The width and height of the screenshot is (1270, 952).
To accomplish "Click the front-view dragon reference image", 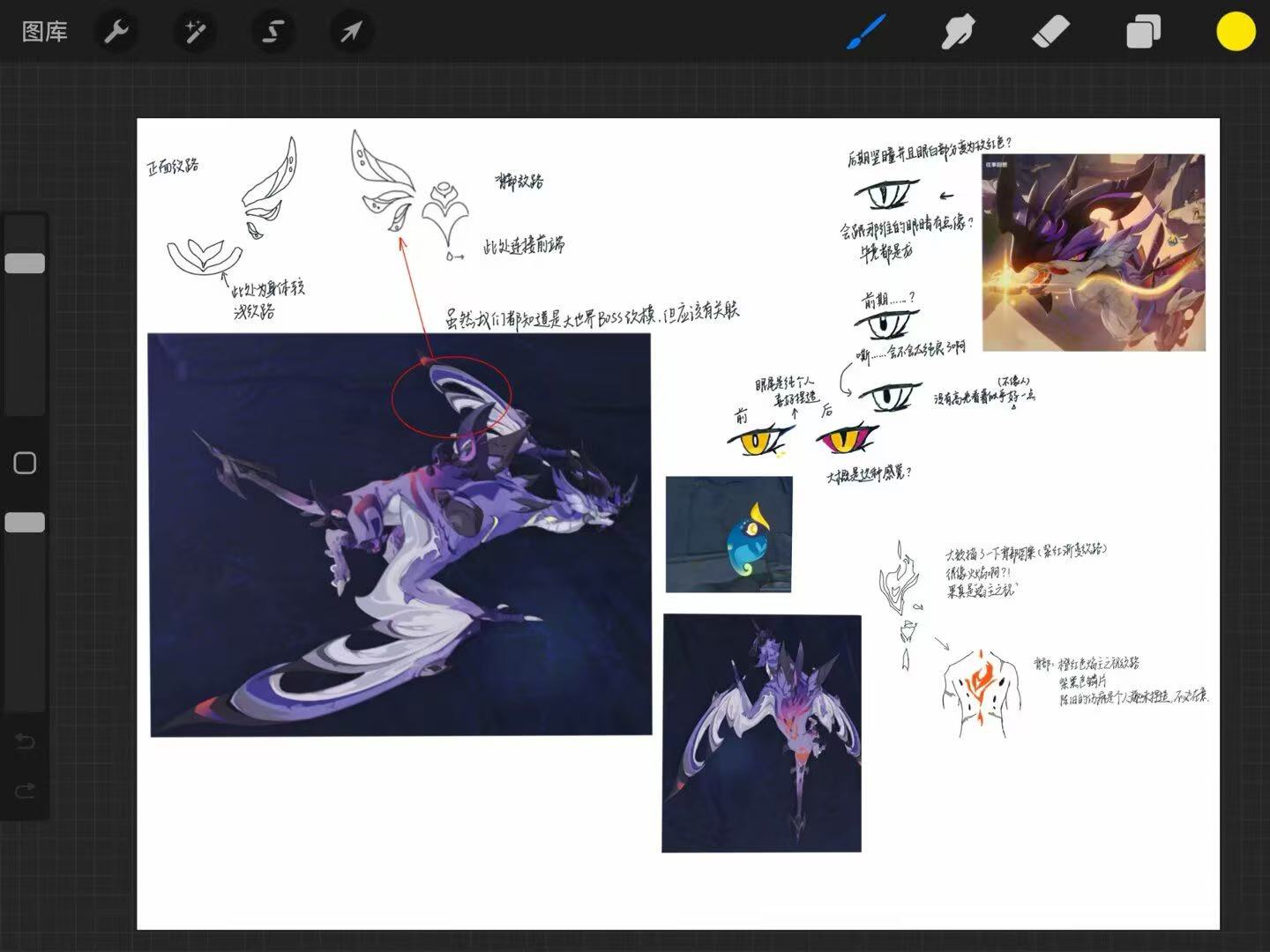I will click(x=762, y=733).
